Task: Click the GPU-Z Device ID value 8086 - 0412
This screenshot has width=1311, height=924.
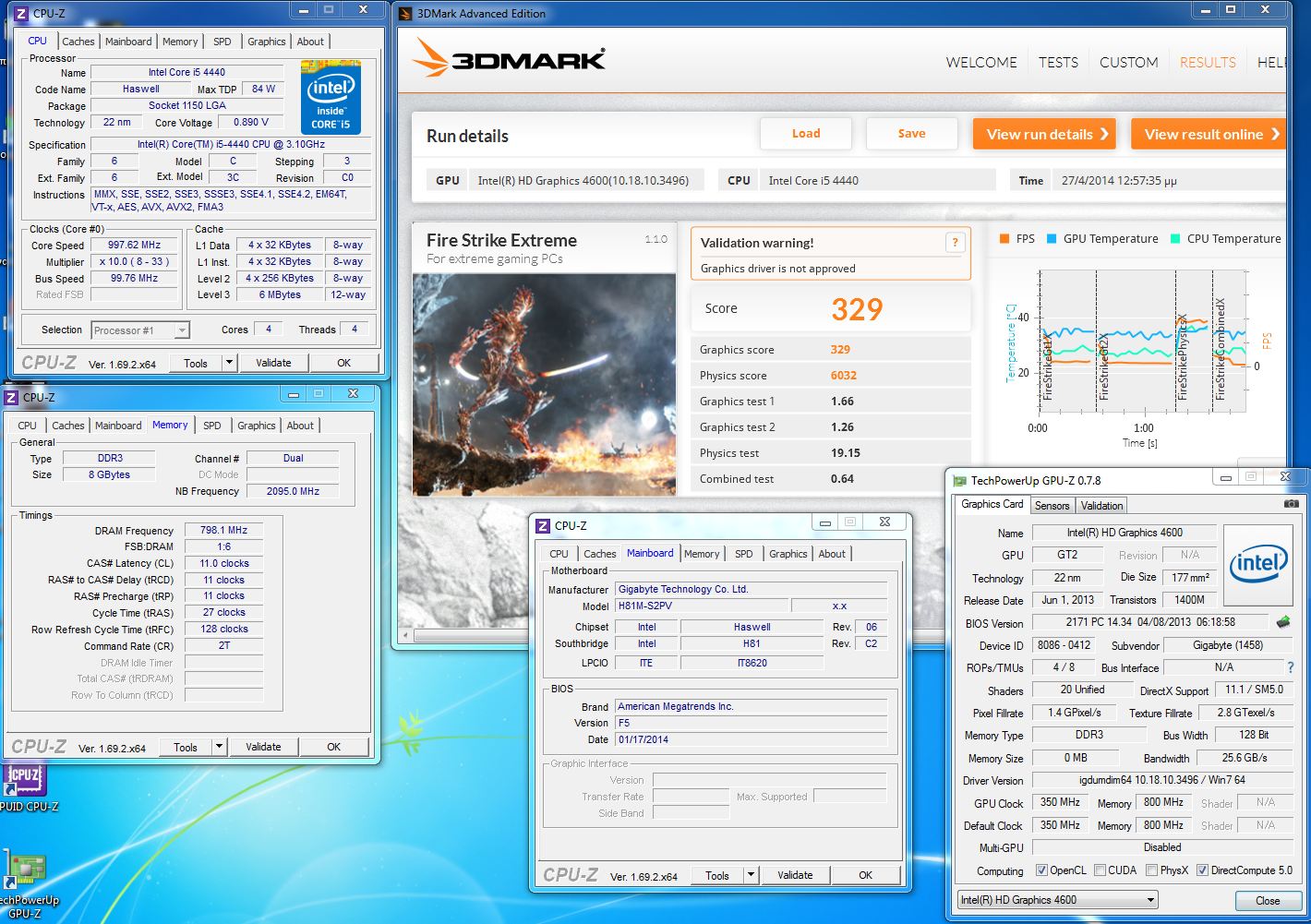Action: pos(1064,645)
